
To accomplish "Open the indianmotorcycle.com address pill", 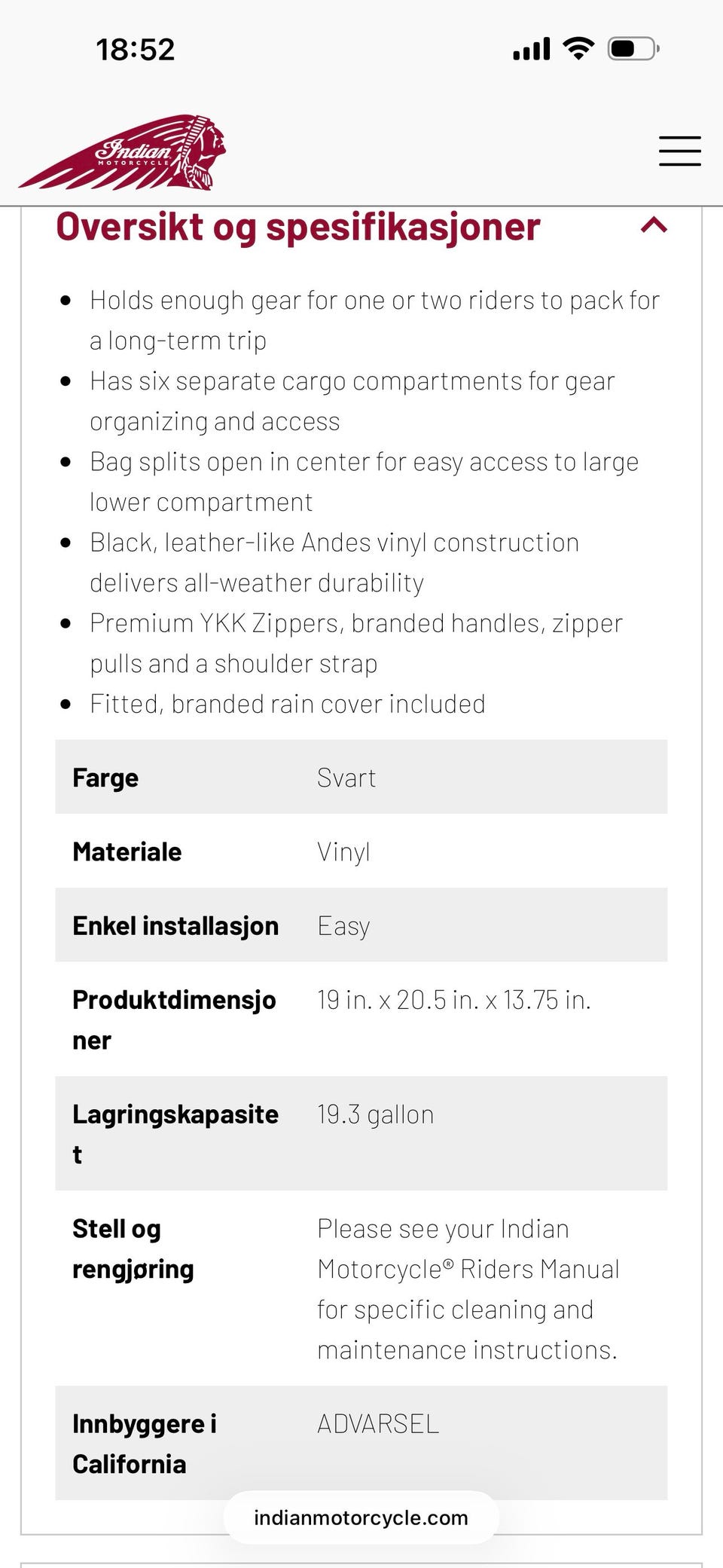I will coord(361,1518).
